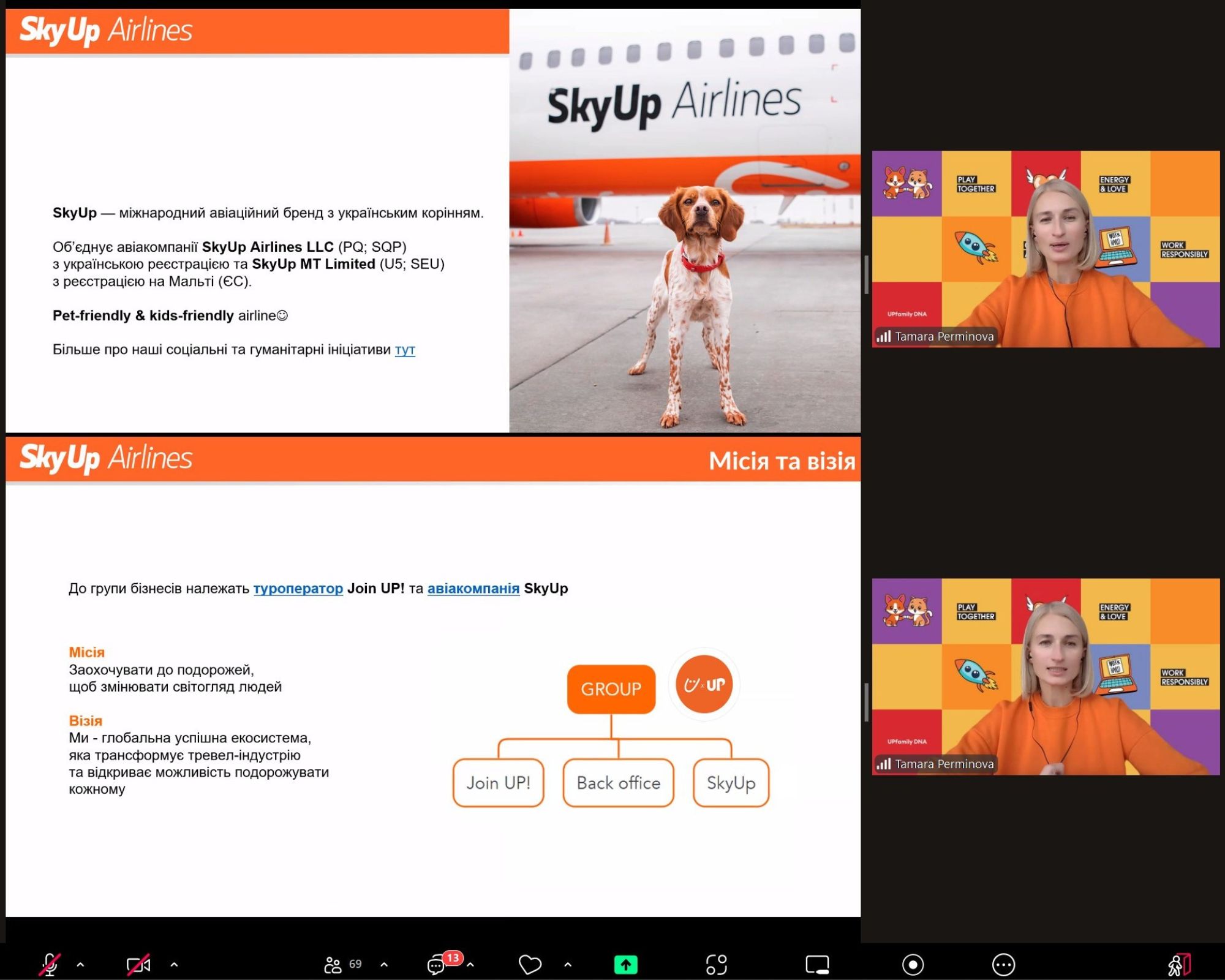Click green share screen button

pos(625,965)
